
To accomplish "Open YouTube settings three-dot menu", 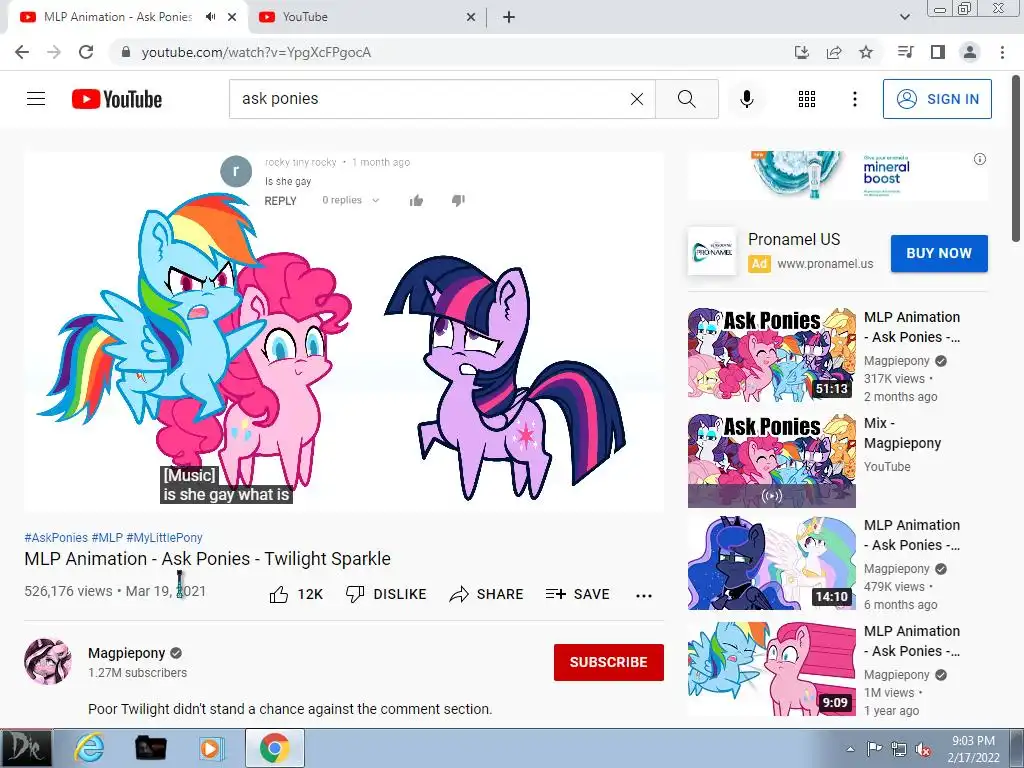I will point(854,99).
